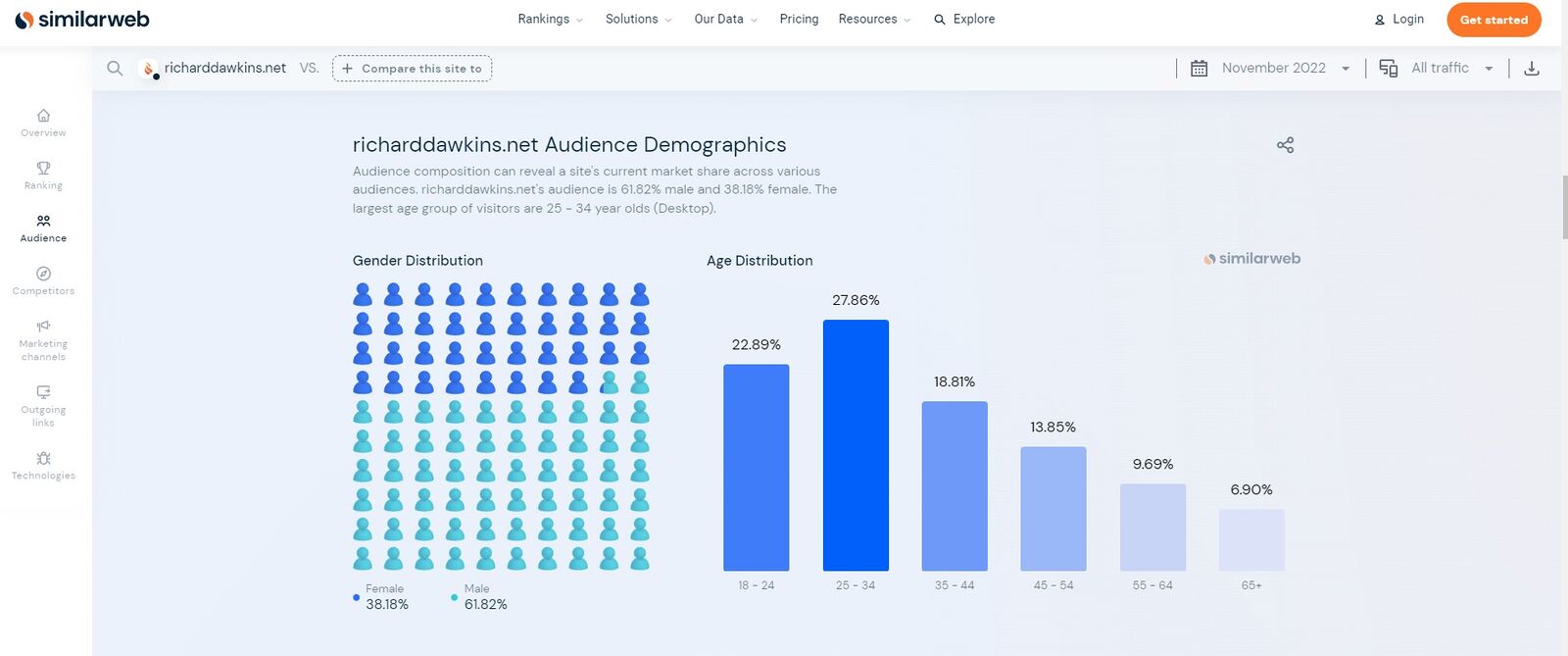The image size is (1568, 656).
Task: Open the All traffic dropdown
Action: point(1439,69)
